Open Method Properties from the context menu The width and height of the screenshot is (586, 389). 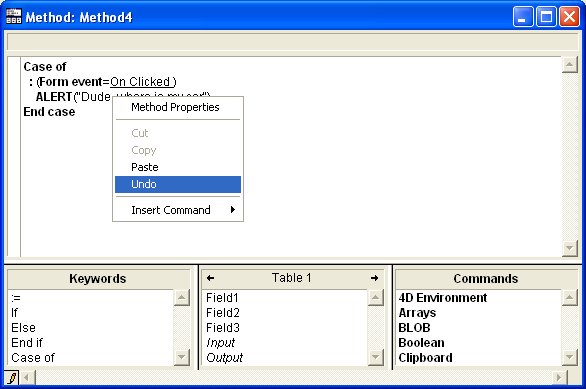pyautogui.click(x=178, y=107)
